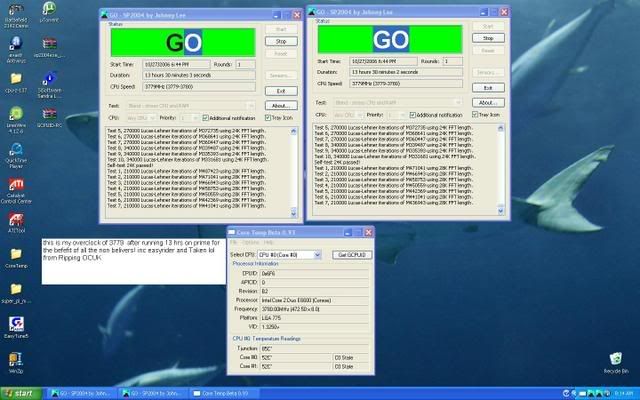The image size is (640, 400).
Task: Launch the EasyTune5 desktop shortcut
Action: click(16, 328)
